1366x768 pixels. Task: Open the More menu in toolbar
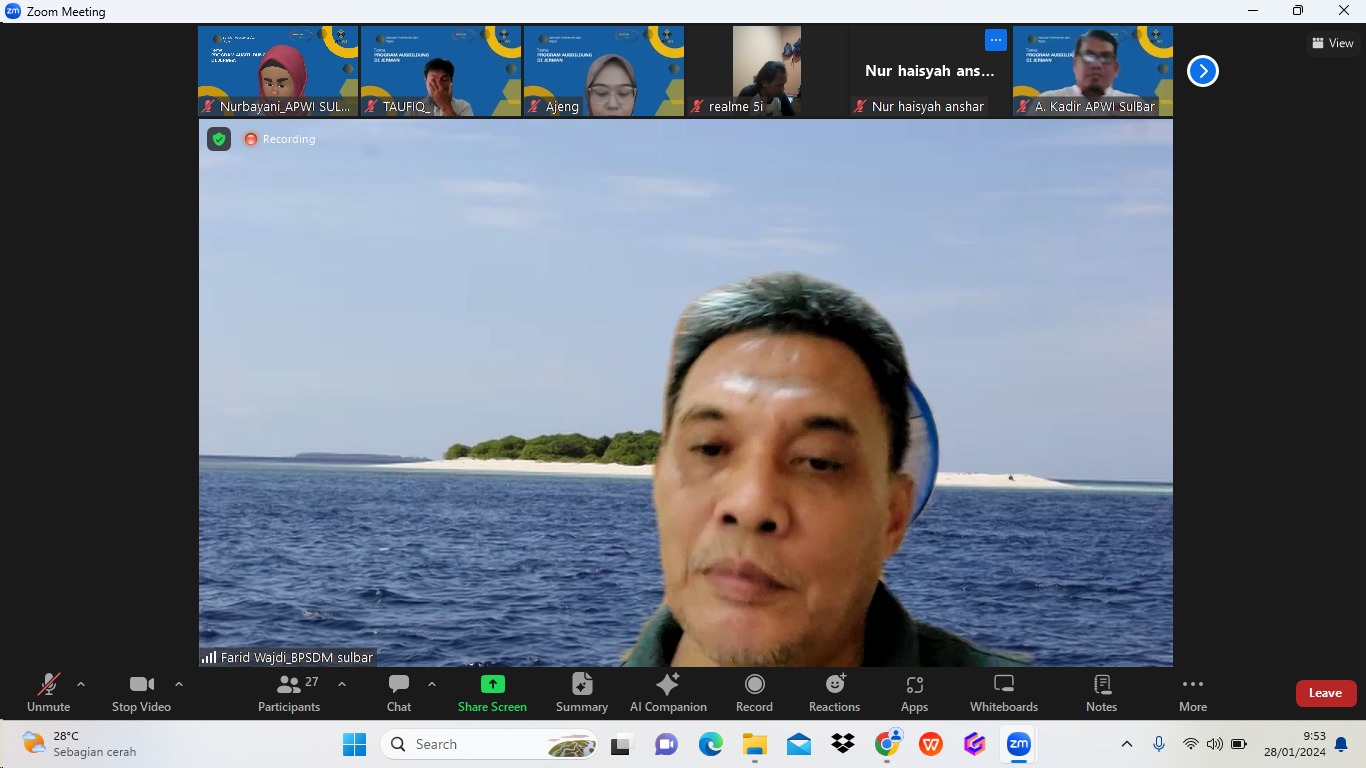click(x=1192, y=692)
